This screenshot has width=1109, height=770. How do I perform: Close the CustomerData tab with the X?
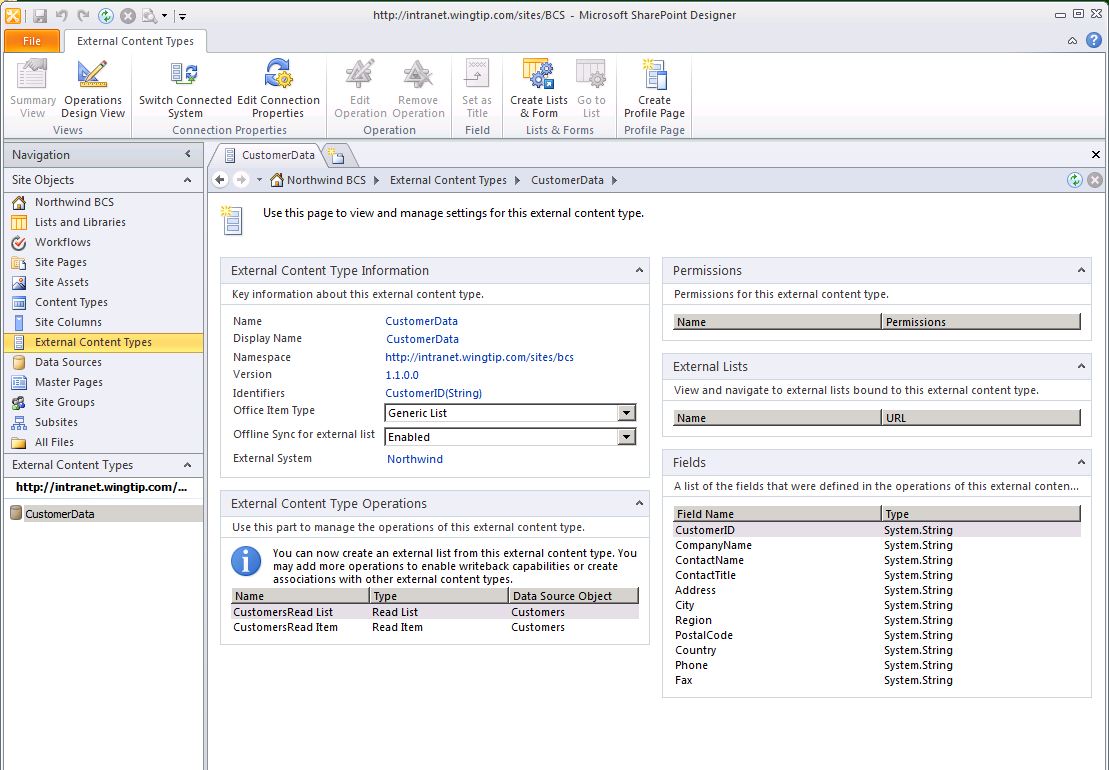pos(1096,154)
